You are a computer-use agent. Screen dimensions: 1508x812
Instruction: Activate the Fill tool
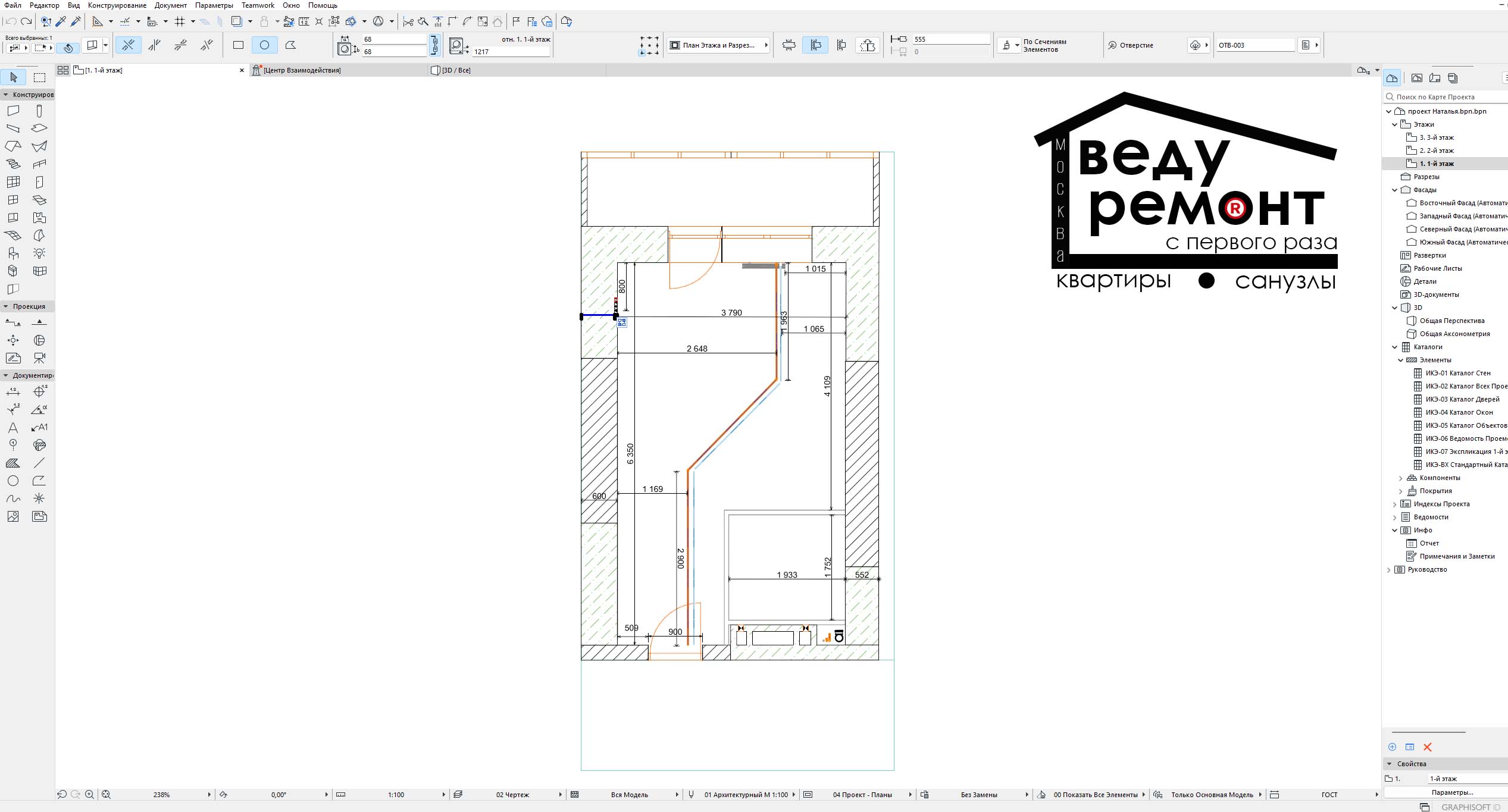pos(13,463)
